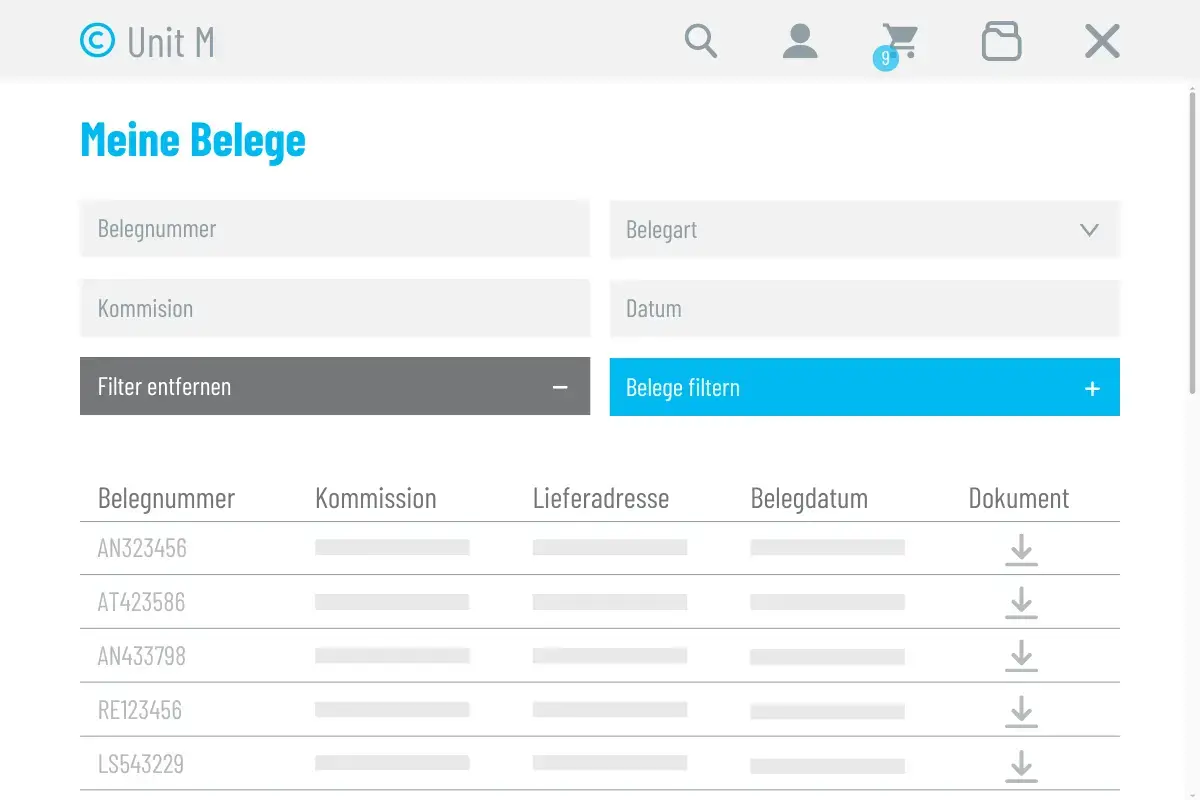Image resolution: width=1200 pixels, height=800 pixels.
Task: Sort by Belegnummer column header
Action: [166, 498]
